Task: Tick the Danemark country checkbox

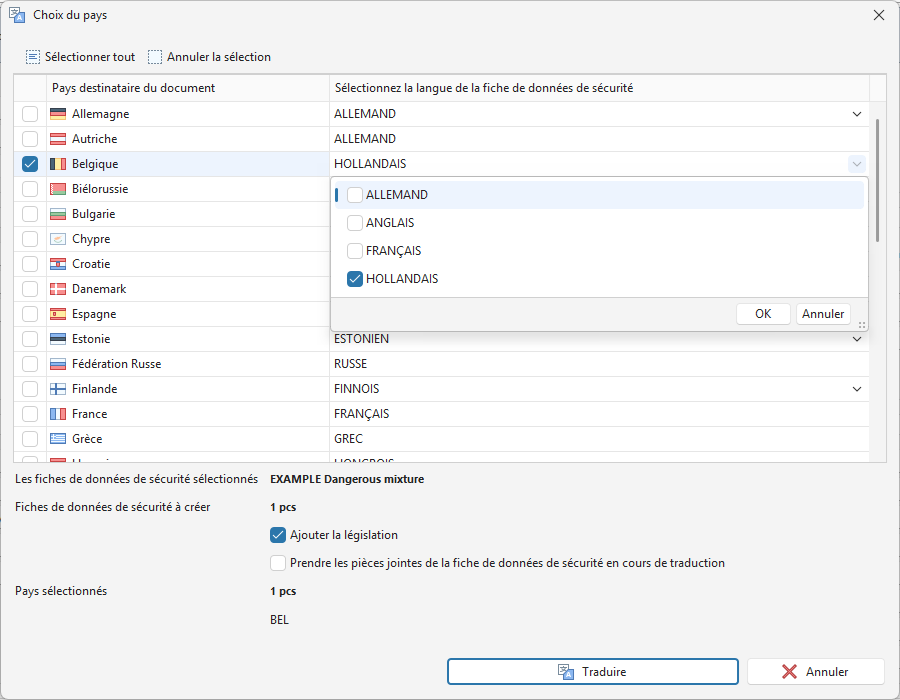Action: [30, 289]
